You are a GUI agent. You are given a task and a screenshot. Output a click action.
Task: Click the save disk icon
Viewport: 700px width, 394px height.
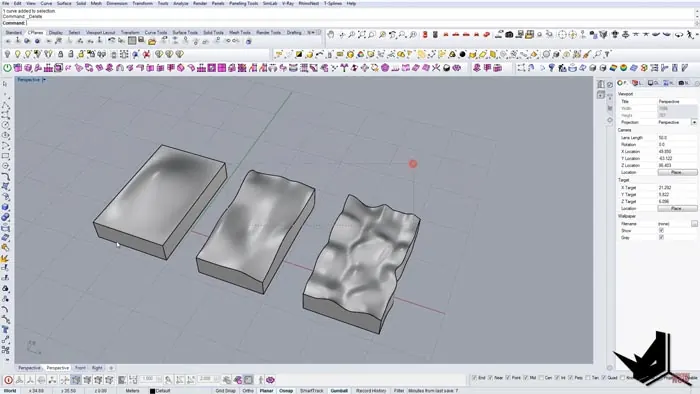(x=142, y=40)
